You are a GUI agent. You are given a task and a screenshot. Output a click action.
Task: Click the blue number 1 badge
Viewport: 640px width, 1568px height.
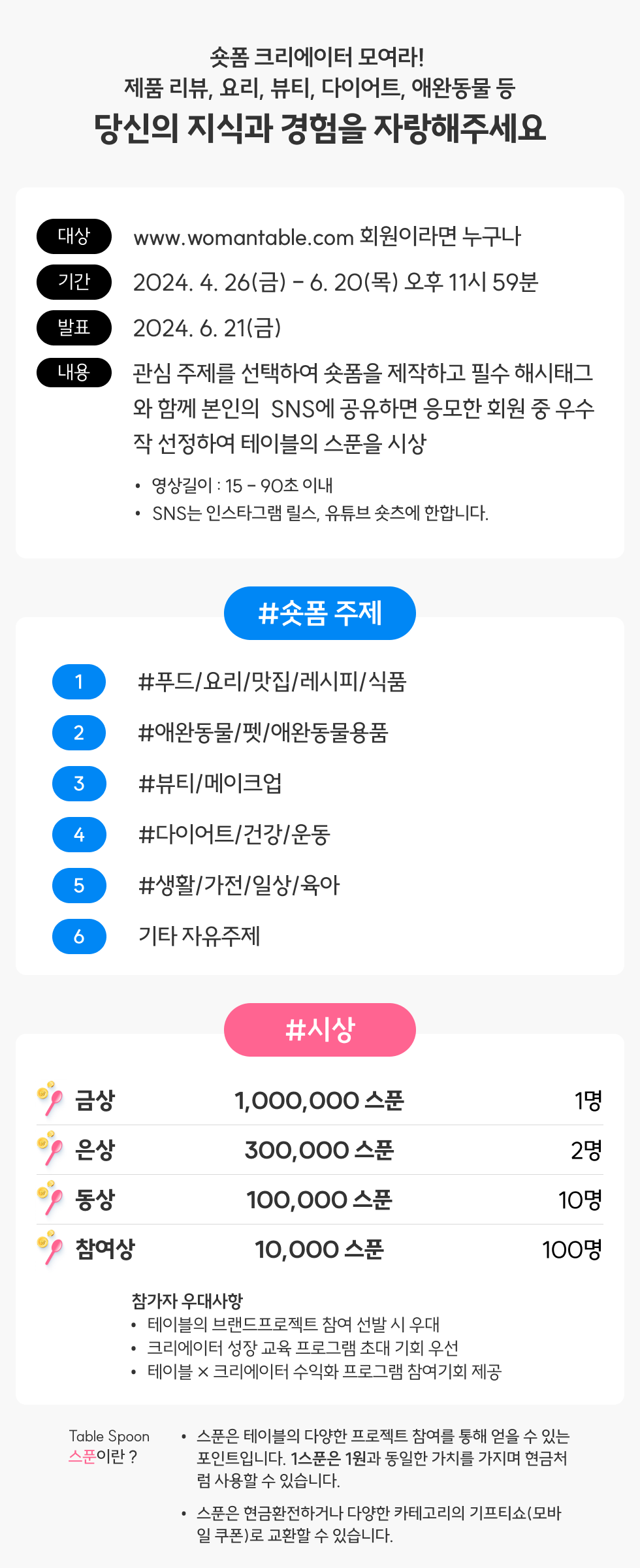79,682
